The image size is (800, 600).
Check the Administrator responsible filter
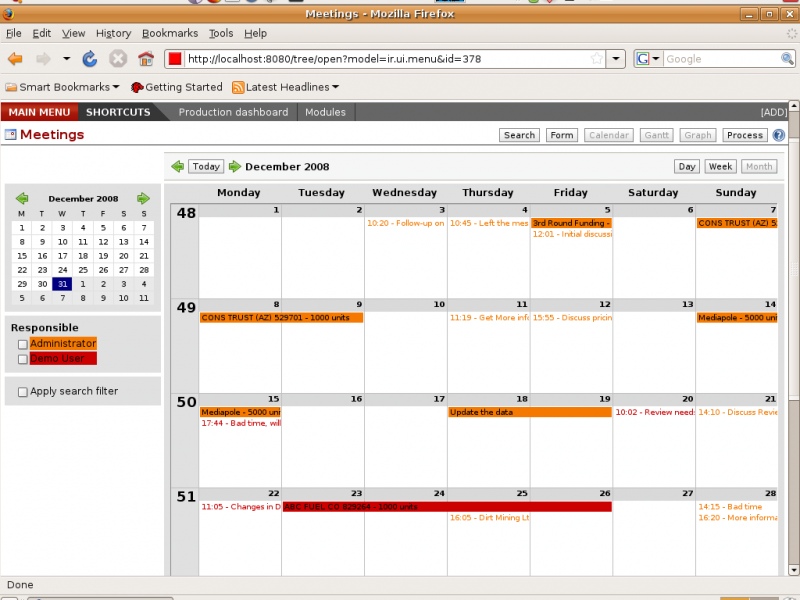tap(22, 342)
